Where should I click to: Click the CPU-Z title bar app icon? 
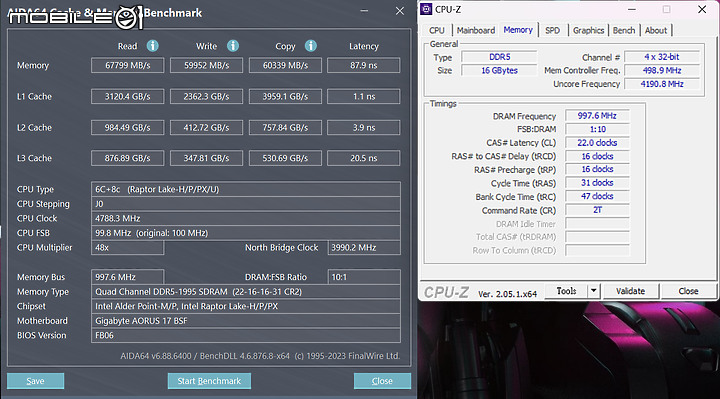point(426,9)
